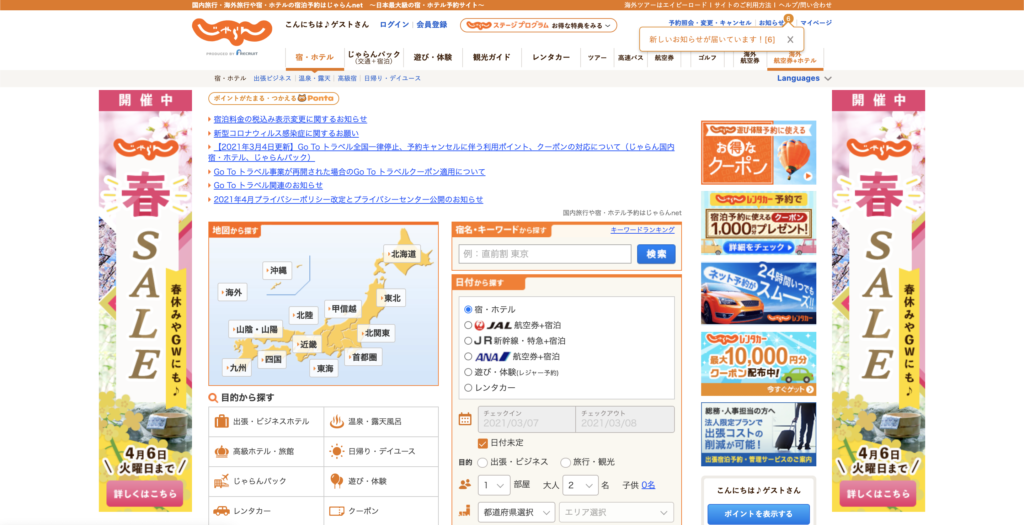This screenshot has height=525, width=1024.
Task: Click the ポイントを表示する button
Action: pos(758,514)
